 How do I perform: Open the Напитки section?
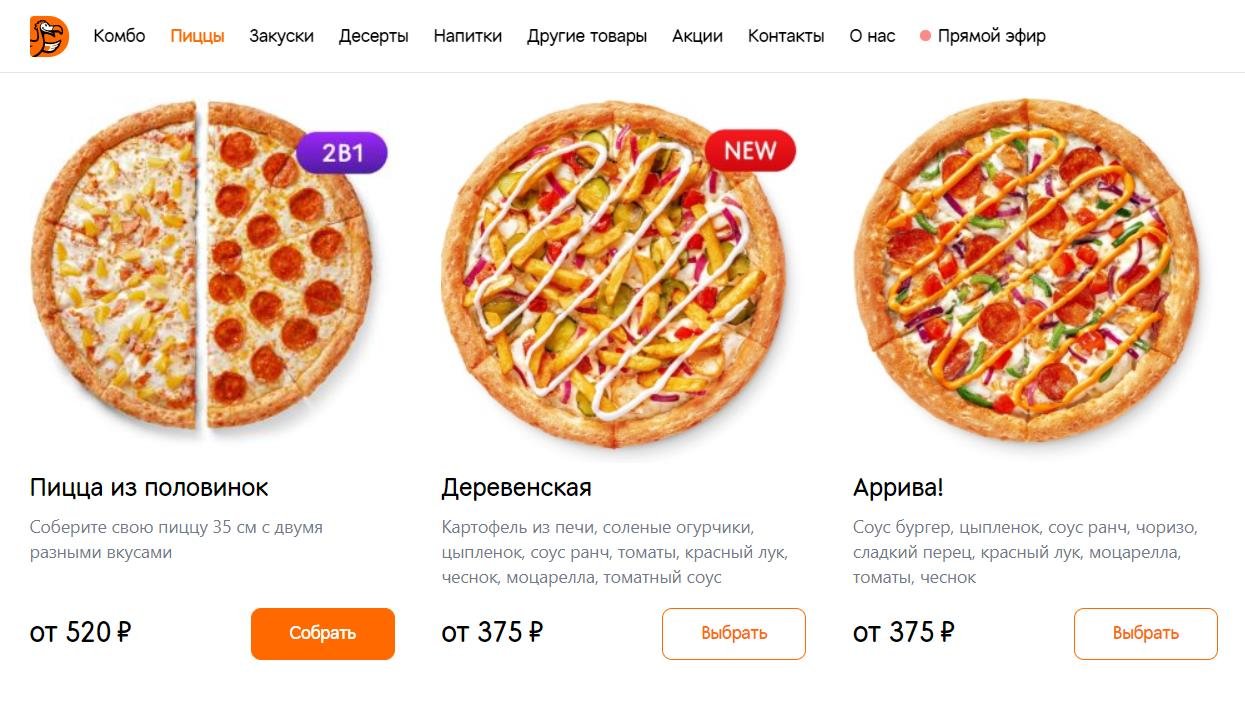(467, 36)
